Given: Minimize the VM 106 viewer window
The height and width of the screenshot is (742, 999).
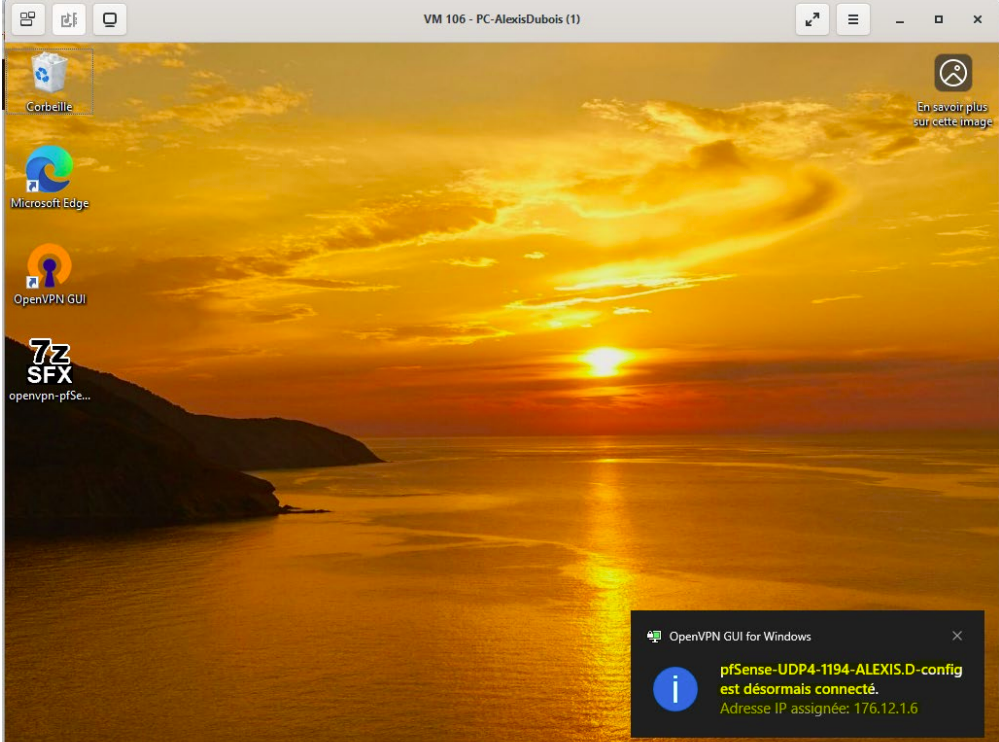Looking at the screenshot, I should click(x=900, y=19).
